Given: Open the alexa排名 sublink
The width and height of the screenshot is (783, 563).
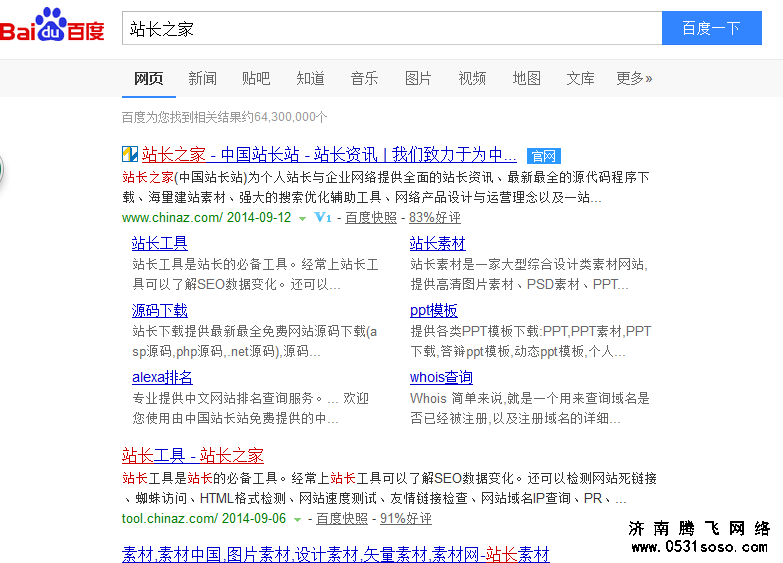Looking at the screenshot, I should [162, 377].
